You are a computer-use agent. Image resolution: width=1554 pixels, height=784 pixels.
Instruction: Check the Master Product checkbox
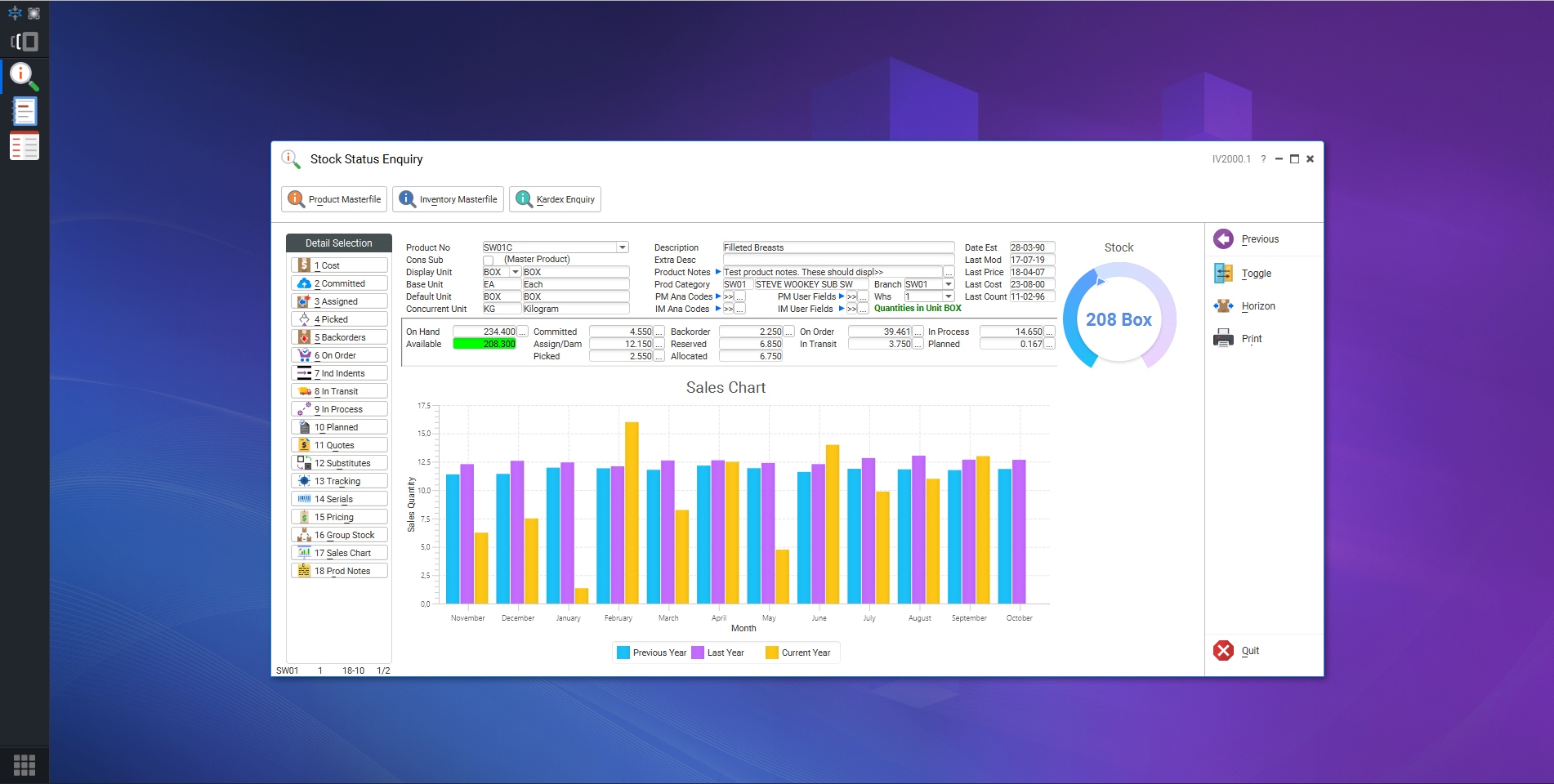tap(488, 259)
